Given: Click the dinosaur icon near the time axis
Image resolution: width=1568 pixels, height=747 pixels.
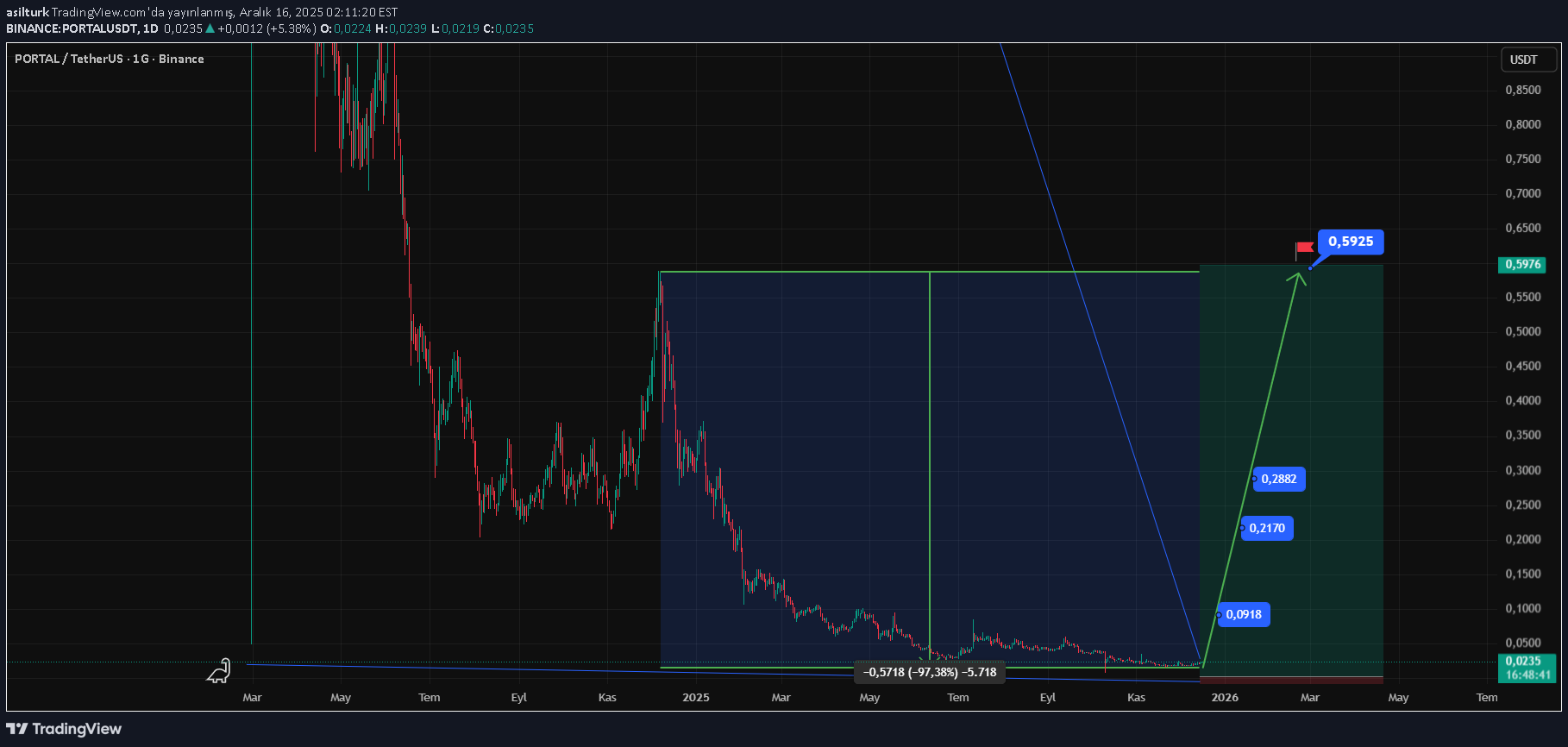Looking at the screenshot, I should pyautogui.click(x=219, y=671).
